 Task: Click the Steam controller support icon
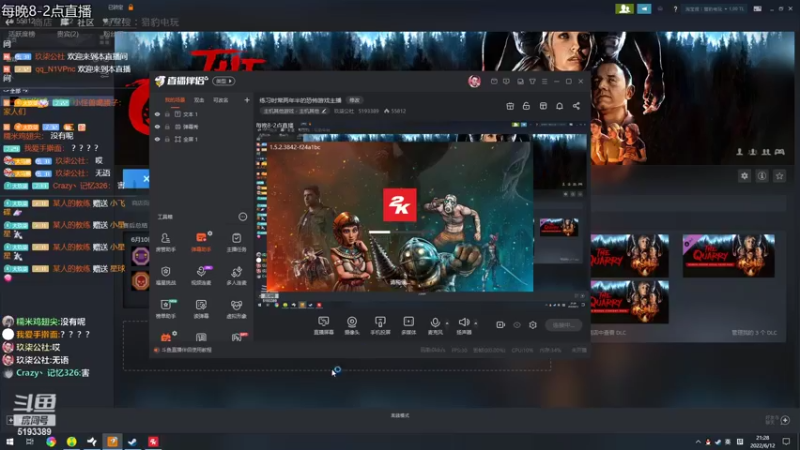779,152
